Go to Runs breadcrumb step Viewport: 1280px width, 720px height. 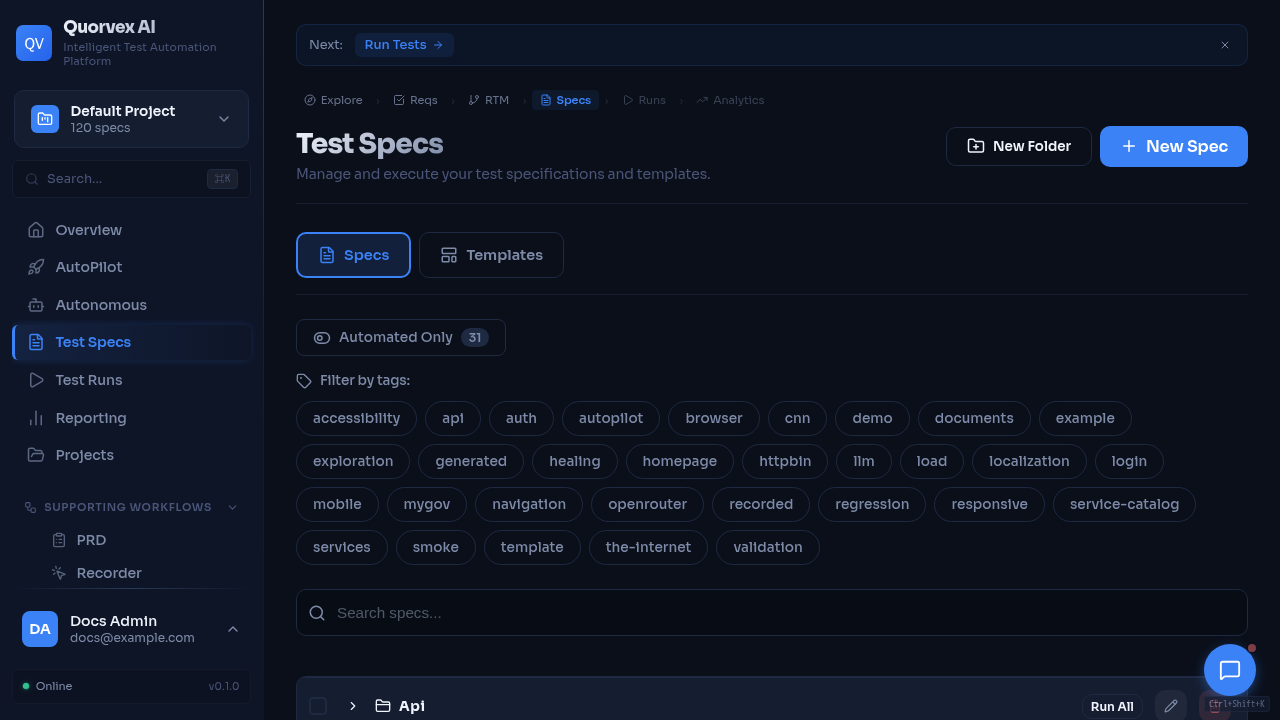click(644, 100)
